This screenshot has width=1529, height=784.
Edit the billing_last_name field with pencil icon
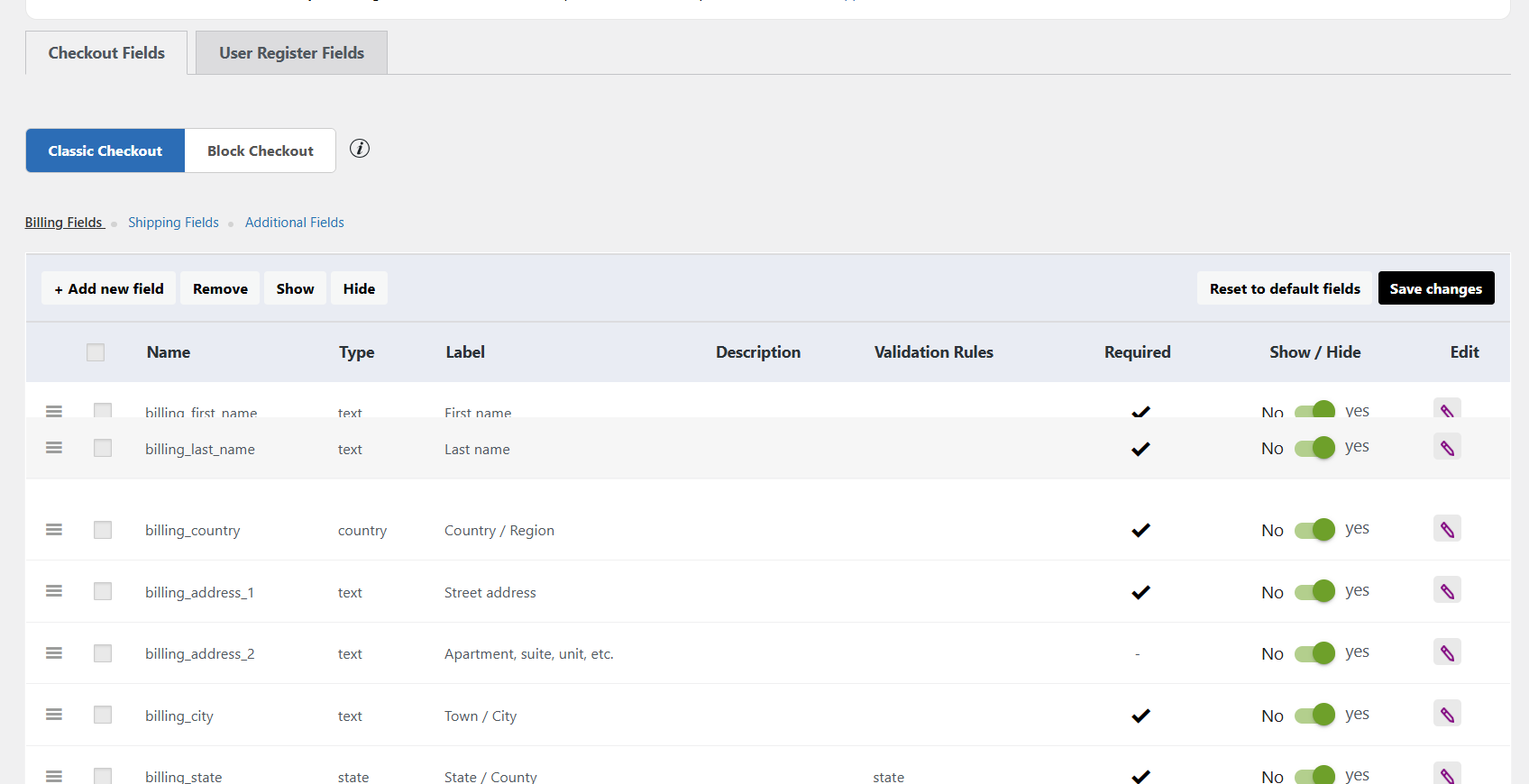[x=1447, y=448]
